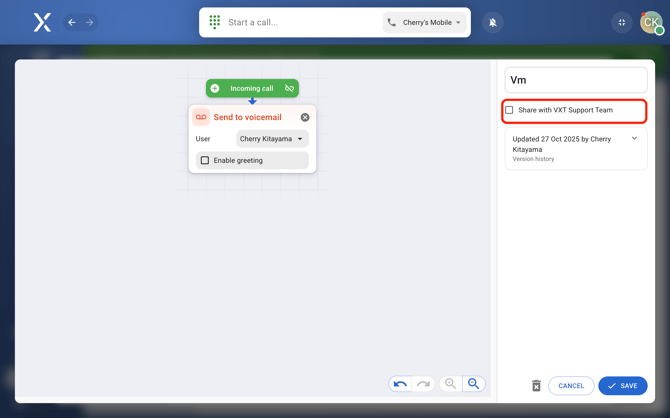This screenshot has width=670, height=418.
Task: Open the CK profile avatar
Action: pyautogui.click(x=651, y=22)
